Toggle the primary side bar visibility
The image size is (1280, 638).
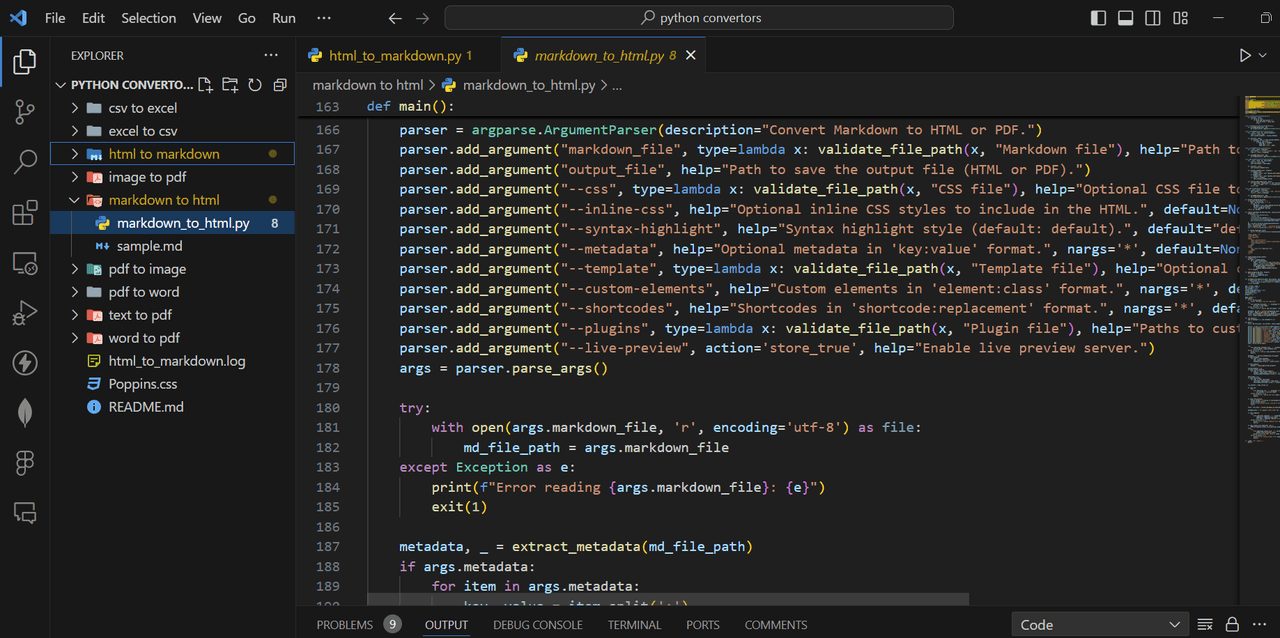(1099, 18)
